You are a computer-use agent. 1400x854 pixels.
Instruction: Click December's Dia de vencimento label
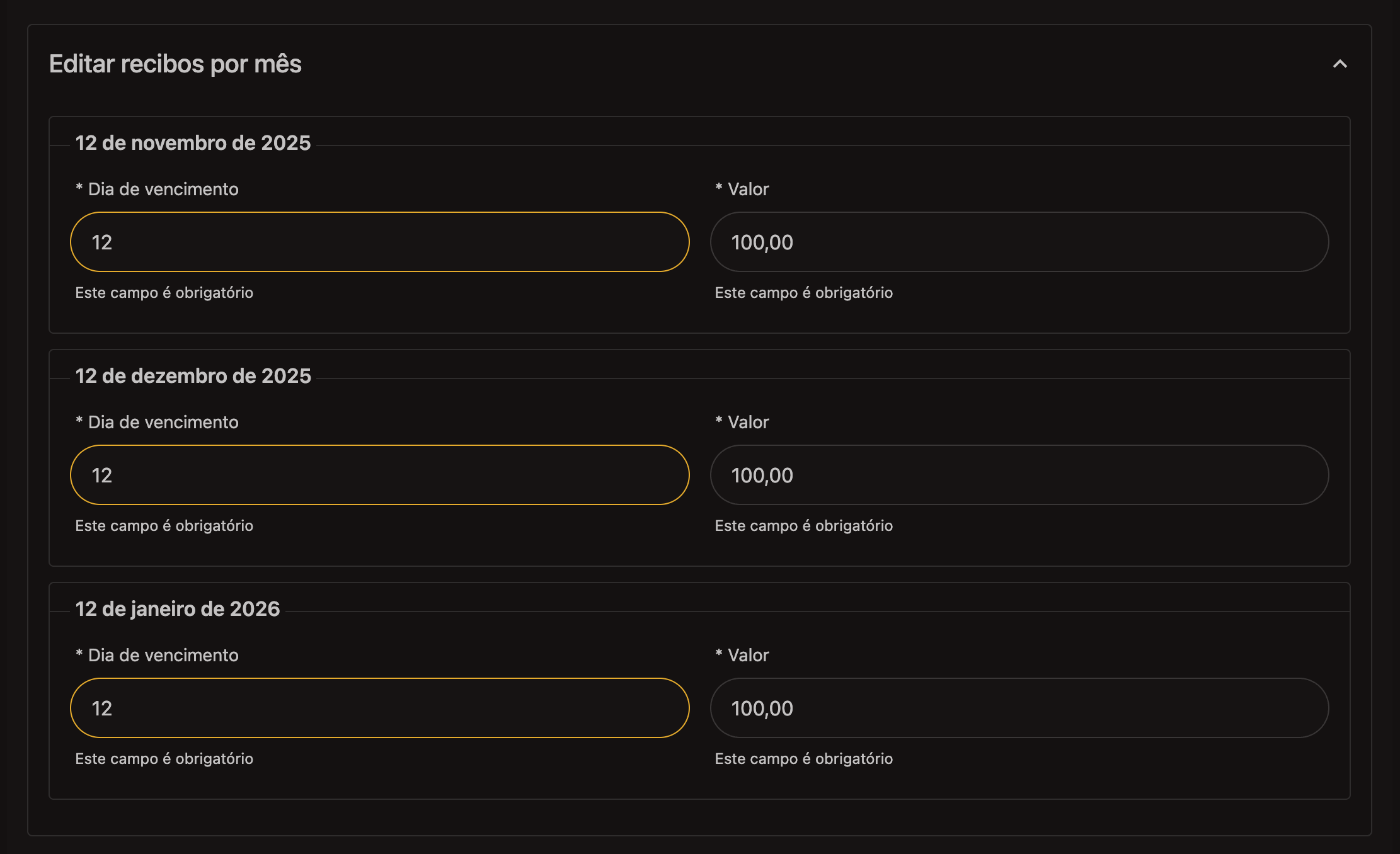coord(163,422)
